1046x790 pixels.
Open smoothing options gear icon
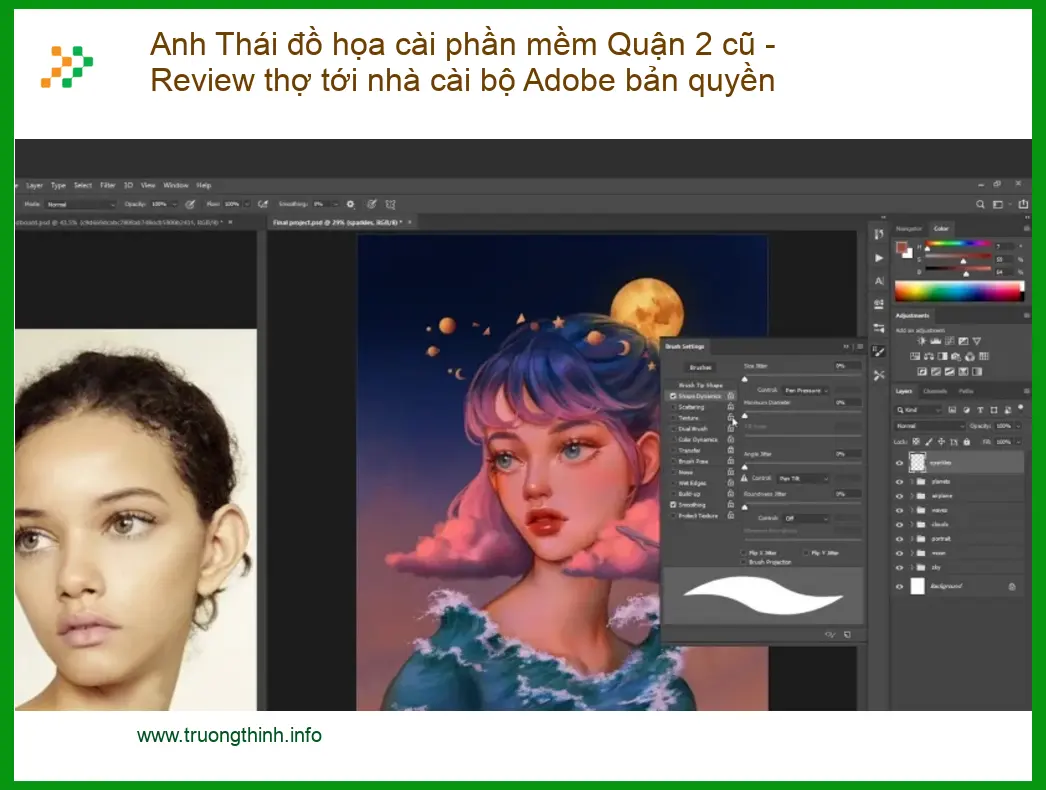click(350, 204)
